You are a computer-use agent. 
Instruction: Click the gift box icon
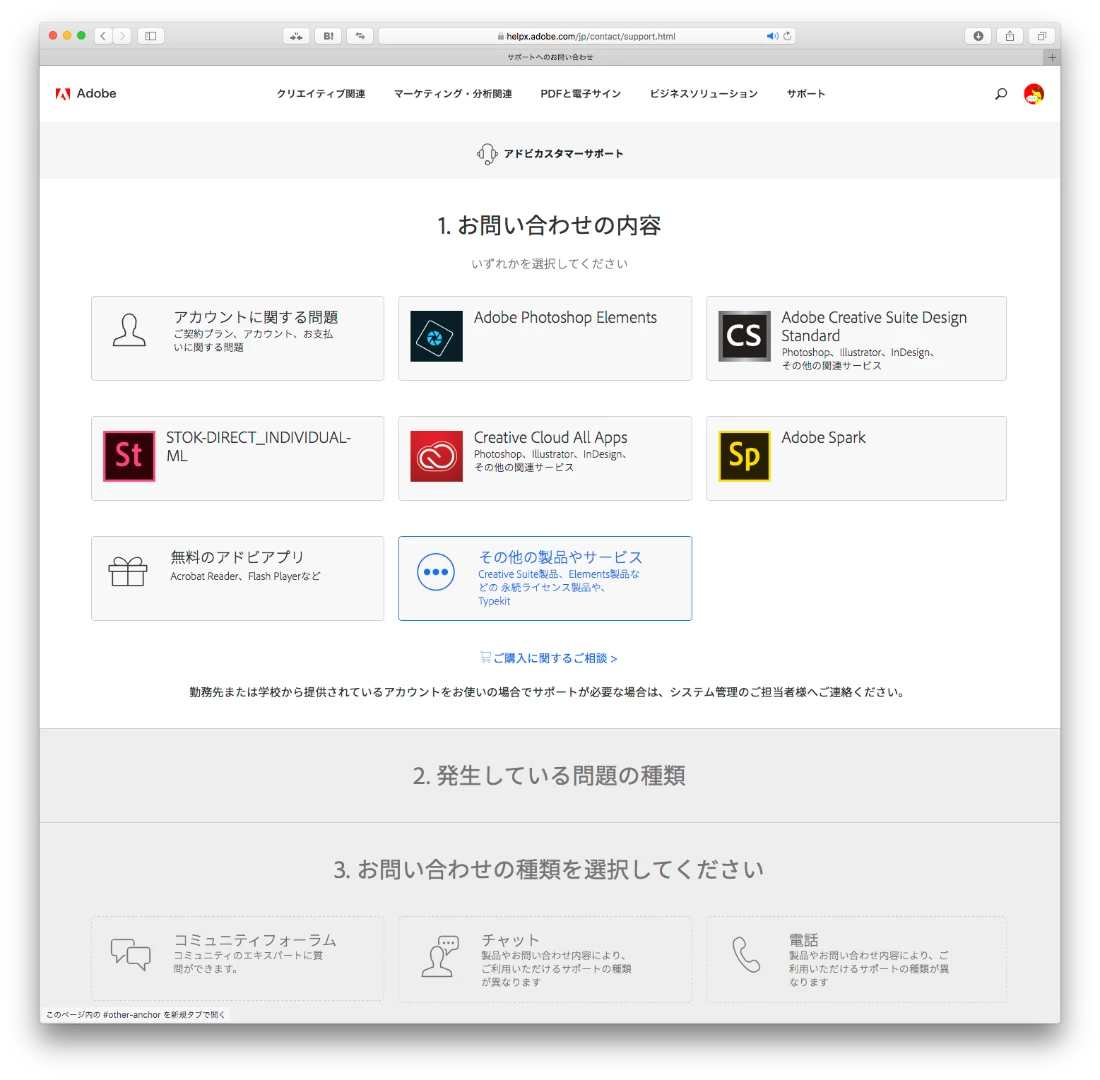128,571
